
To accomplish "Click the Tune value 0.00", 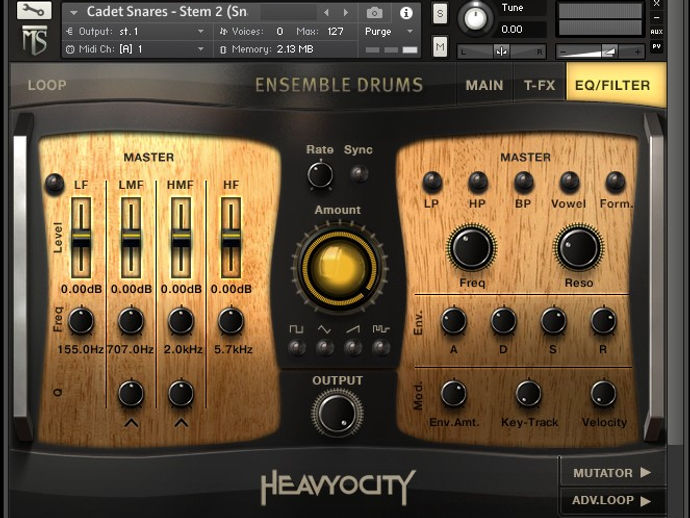I will point(512,29).
